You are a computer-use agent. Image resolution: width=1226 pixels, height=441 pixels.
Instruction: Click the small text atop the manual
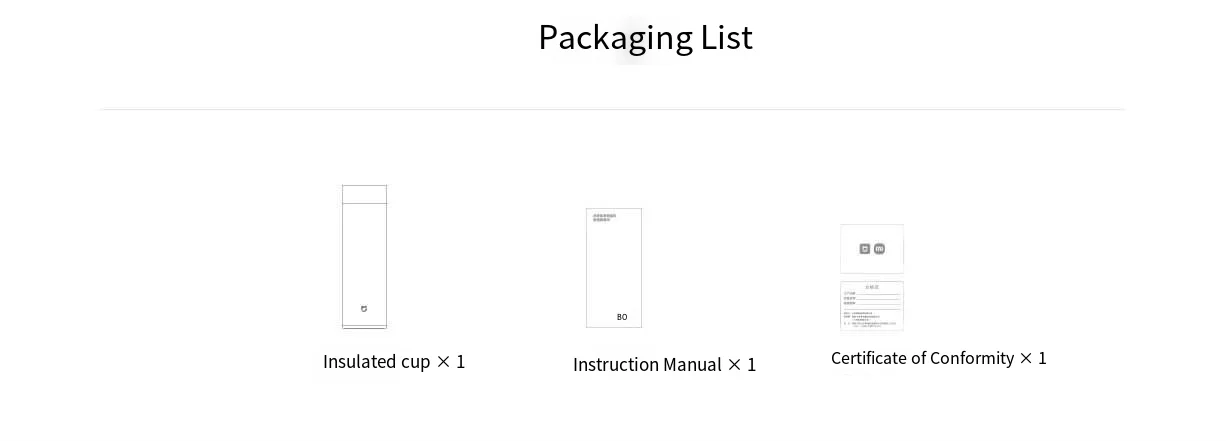[604, 217]
